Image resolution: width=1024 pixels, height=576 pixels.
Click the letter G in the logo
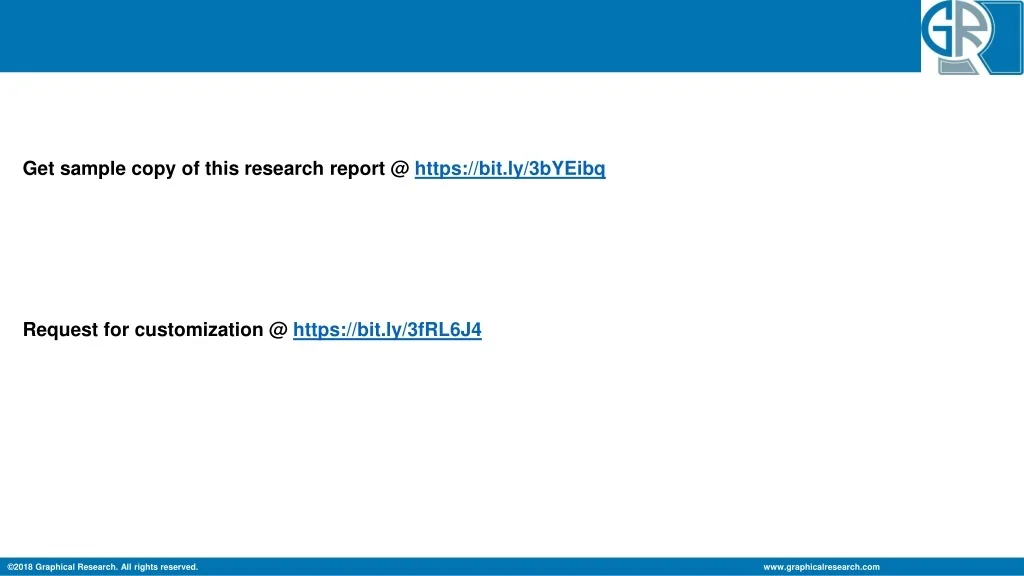point(946,30)
